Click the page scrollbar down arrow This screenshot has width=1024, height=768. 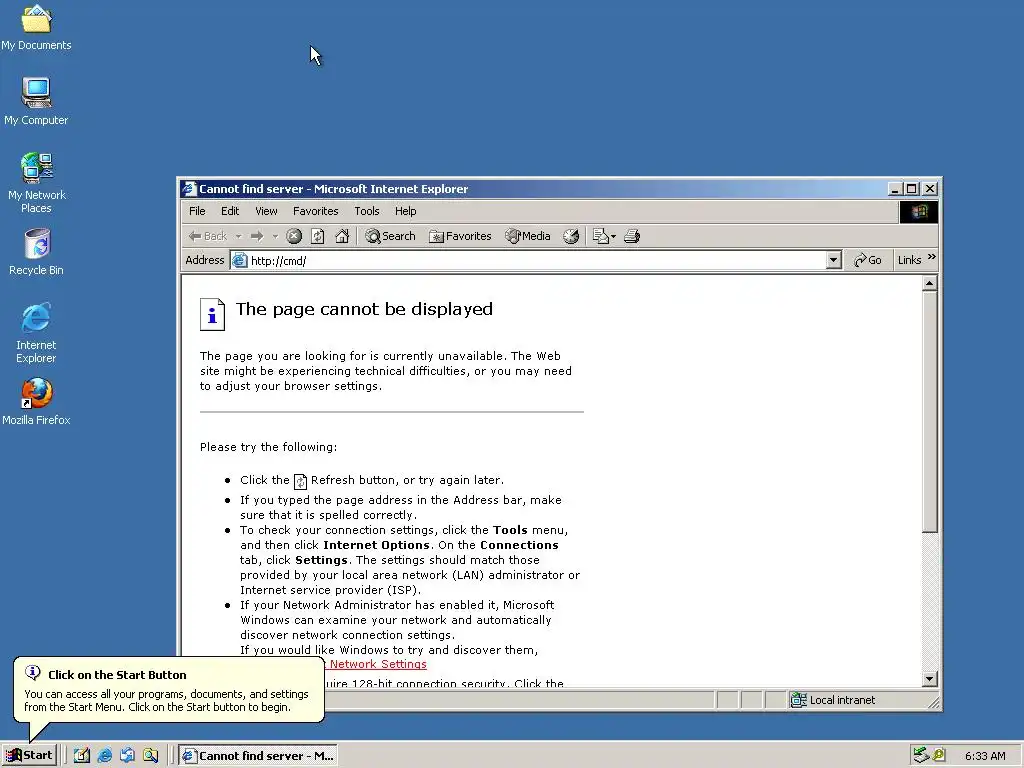930,679
